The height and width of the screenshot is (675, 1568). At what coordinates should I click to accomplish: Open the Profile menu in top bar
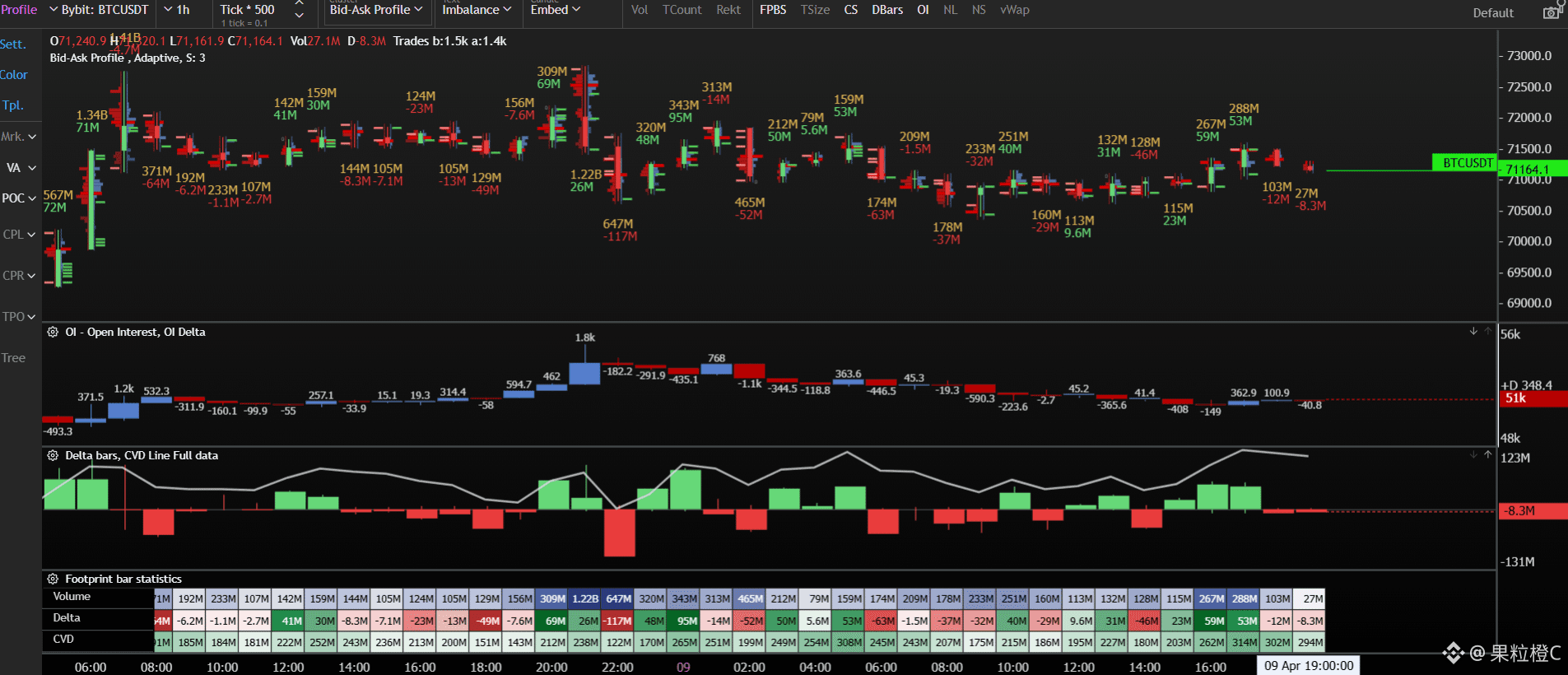[x=19, y=10]
